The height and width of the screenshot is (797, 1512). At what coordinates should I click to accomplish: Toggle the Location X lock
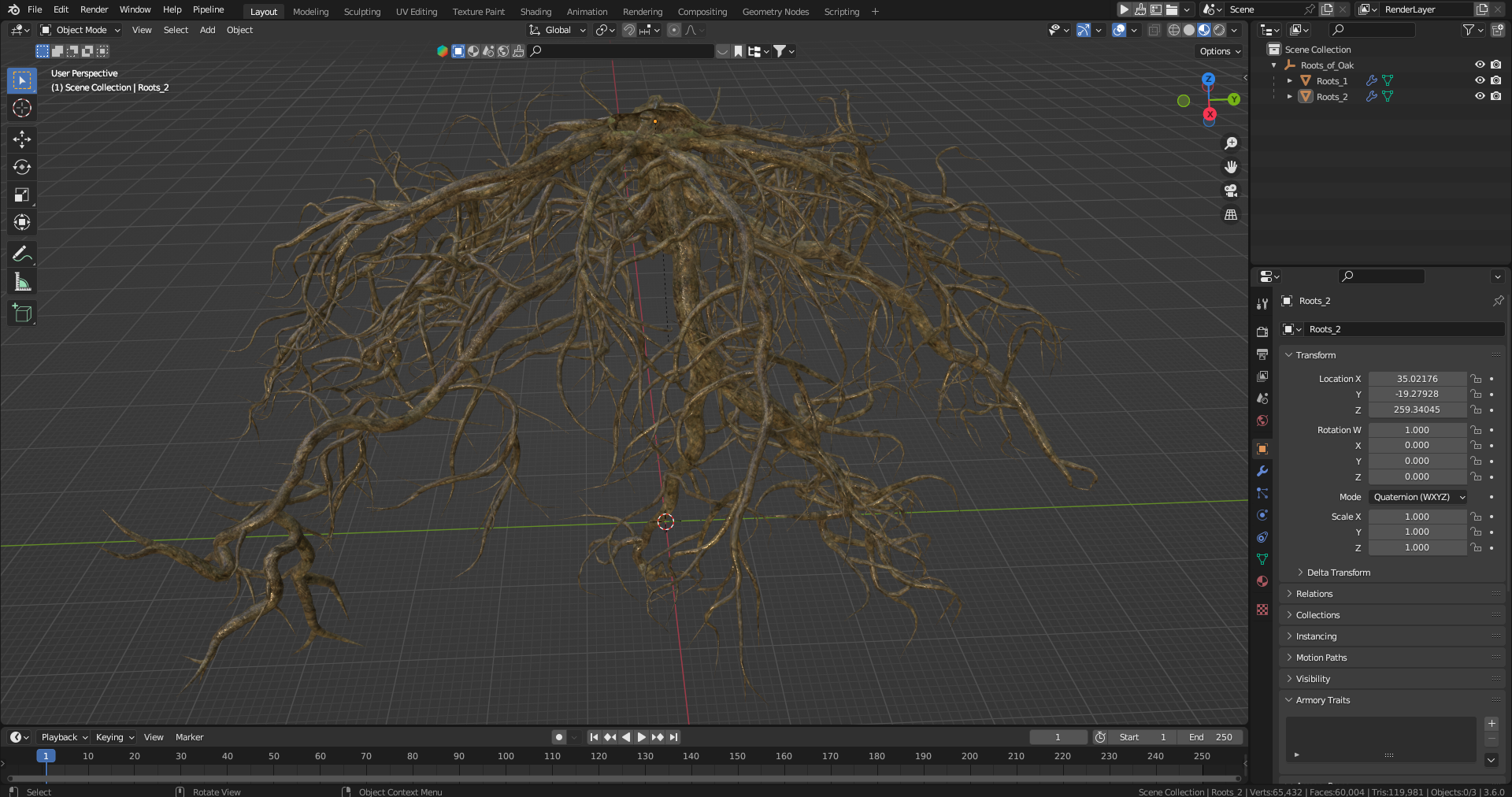point(1477,379)
